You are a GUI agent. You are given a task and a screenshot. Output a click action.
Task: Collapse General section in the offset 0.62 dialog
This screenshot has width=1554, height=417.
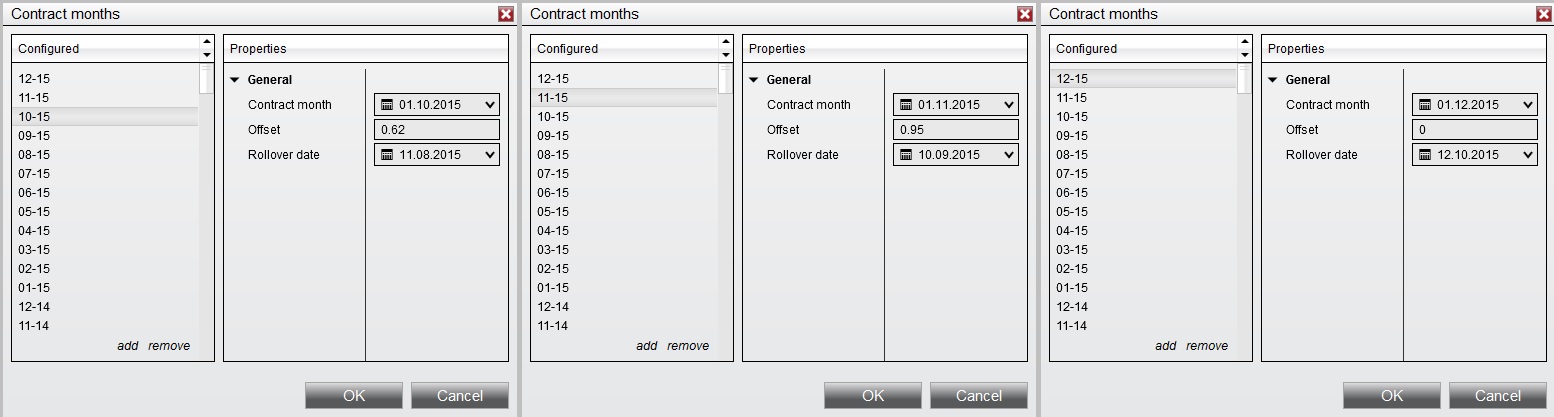(235, 80)
